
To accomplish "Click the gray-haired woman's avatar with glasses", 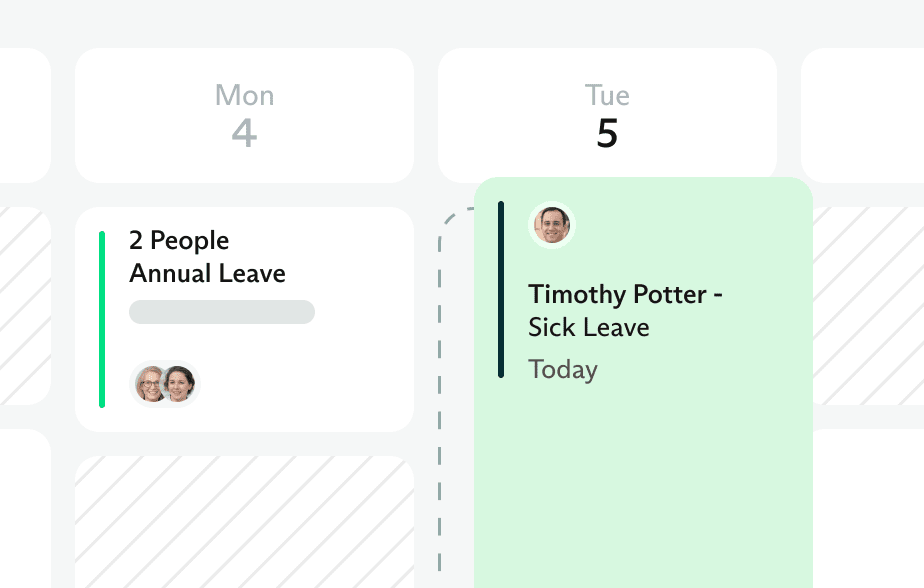I will (151, 383).
